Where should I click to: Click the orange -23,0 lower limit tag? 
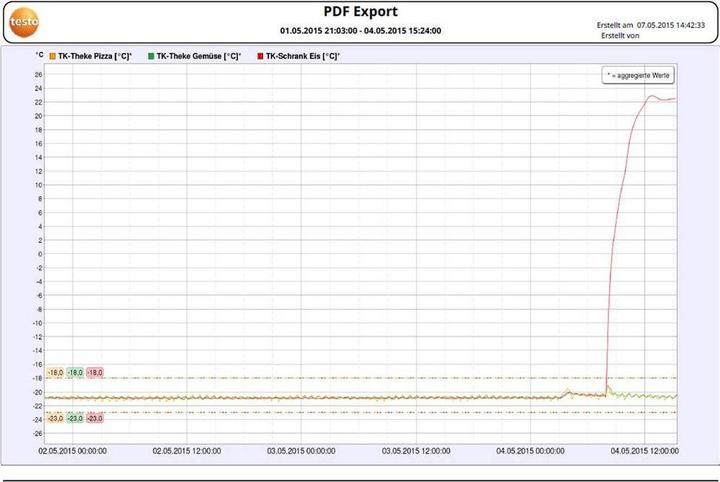click(x=55, y=418)
